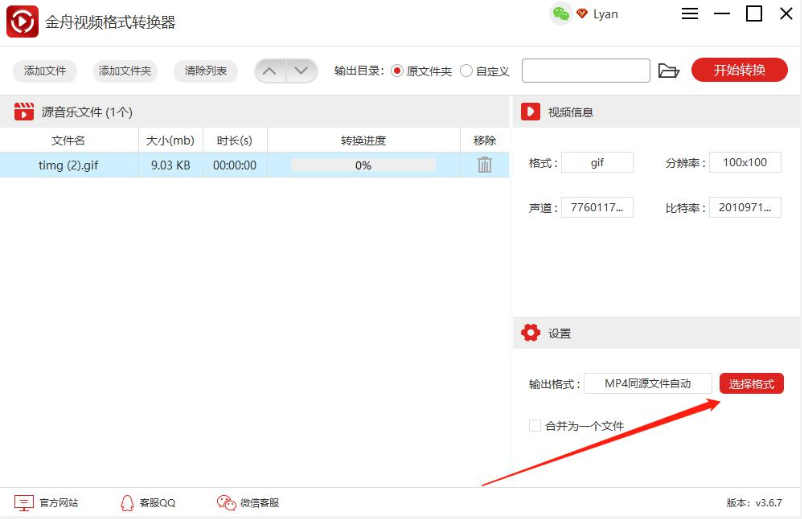Select the 自定义 output directory option

pos(466,71)
